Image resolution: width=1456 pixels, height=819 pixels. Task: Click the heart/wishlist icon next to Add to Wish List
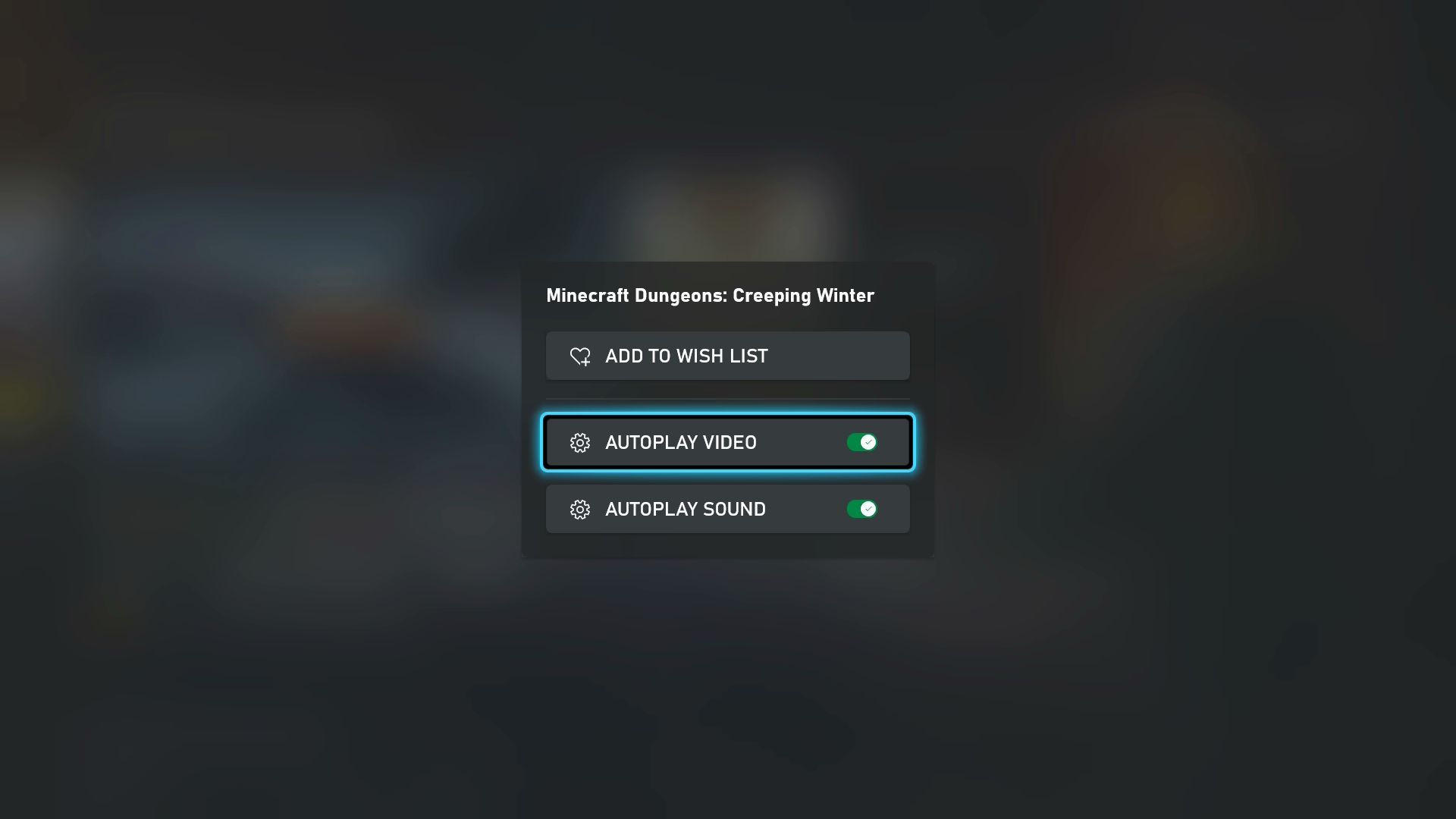580,356
